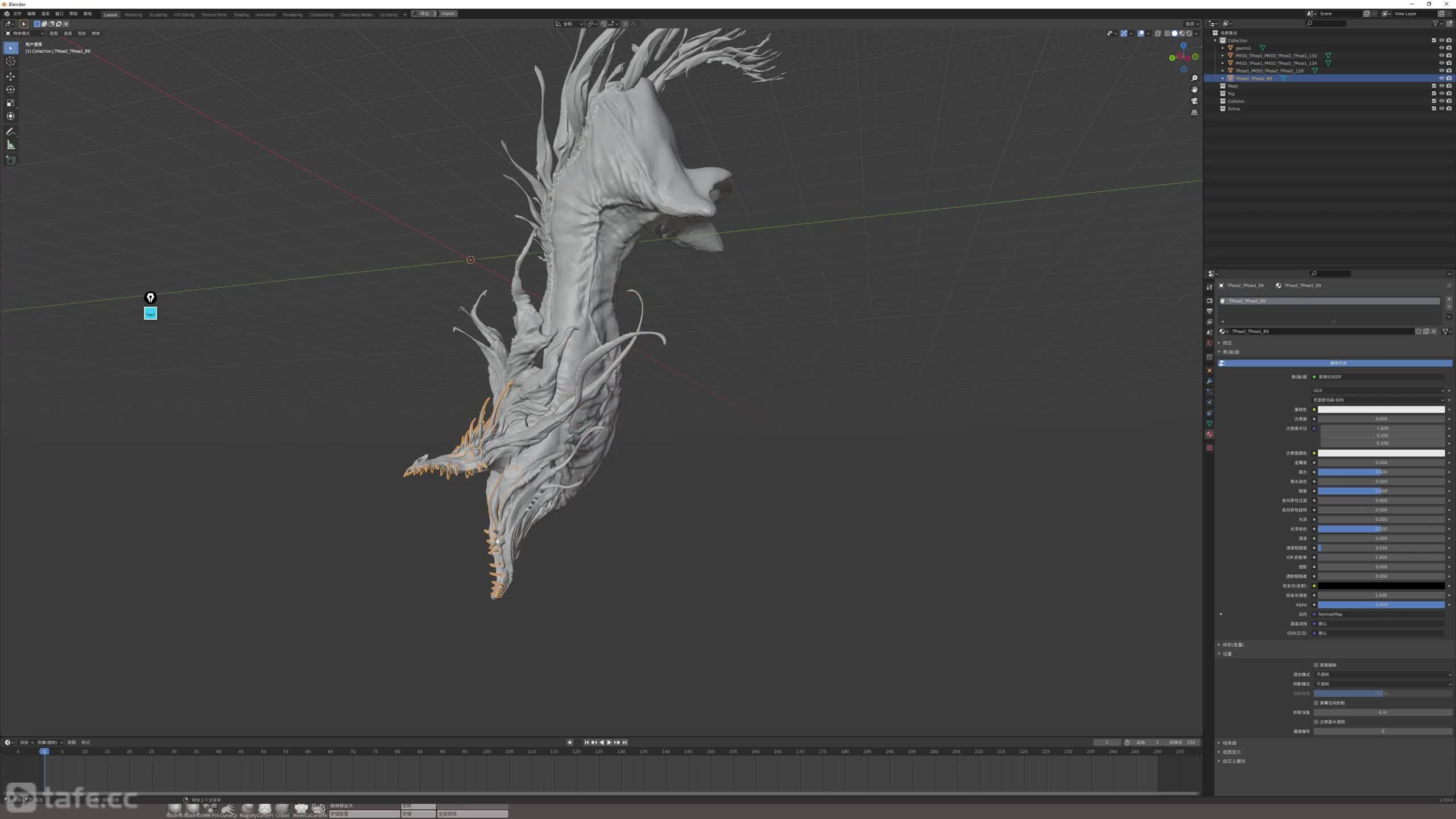This screenshot has height=819, width=1456.
Task: Click the 使用节点 use nodes button
Action: [1334, 363]
